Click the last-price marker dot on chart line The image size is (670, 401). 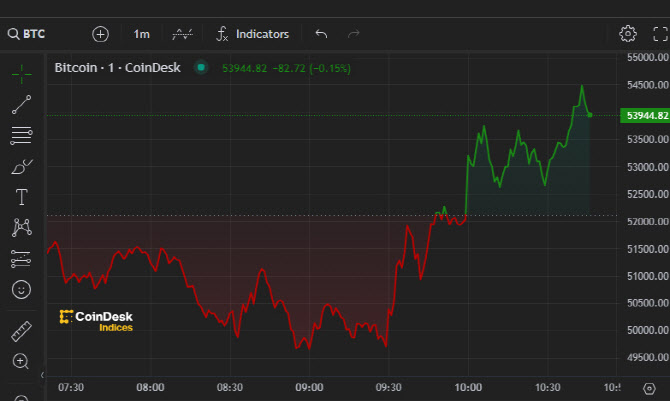590,115
